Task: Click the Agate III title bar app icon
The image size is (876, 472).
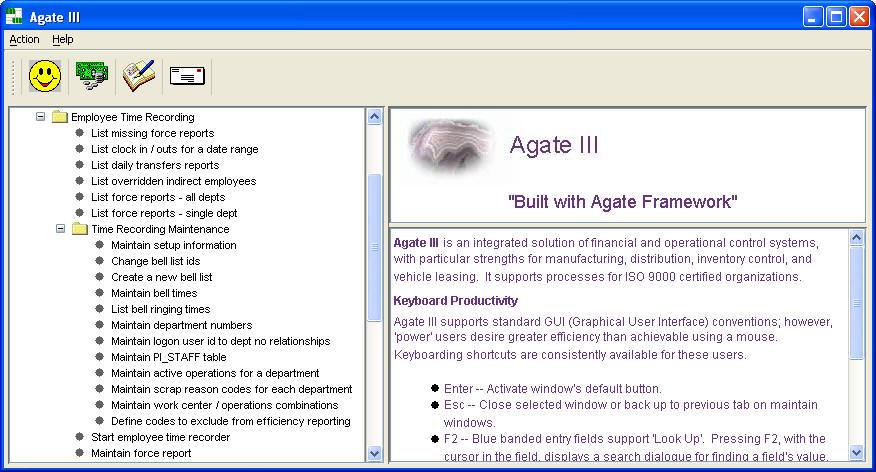Action: pyautogui.click(x=14, y=17)
